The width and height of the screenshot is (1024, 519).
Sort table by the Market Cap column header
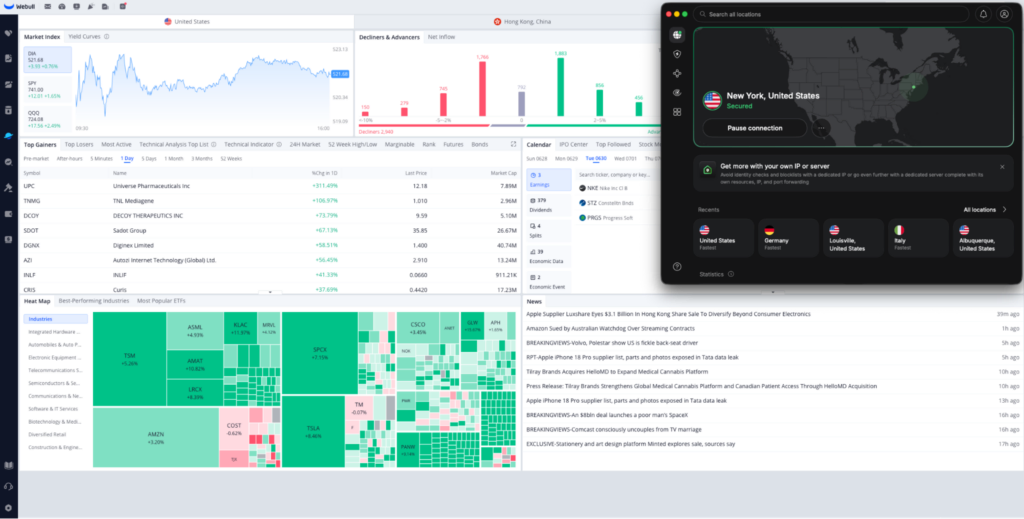tap(504, 173)
